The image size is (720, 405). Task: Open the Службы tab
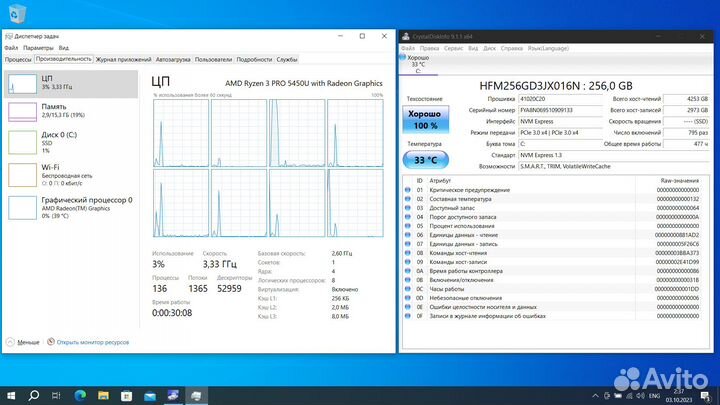tap(287, 59)
